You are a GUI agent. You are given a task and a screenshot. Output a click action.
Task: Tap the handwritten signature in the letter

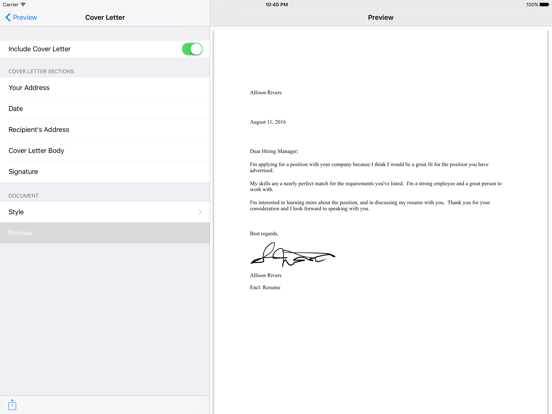(293, 254)
